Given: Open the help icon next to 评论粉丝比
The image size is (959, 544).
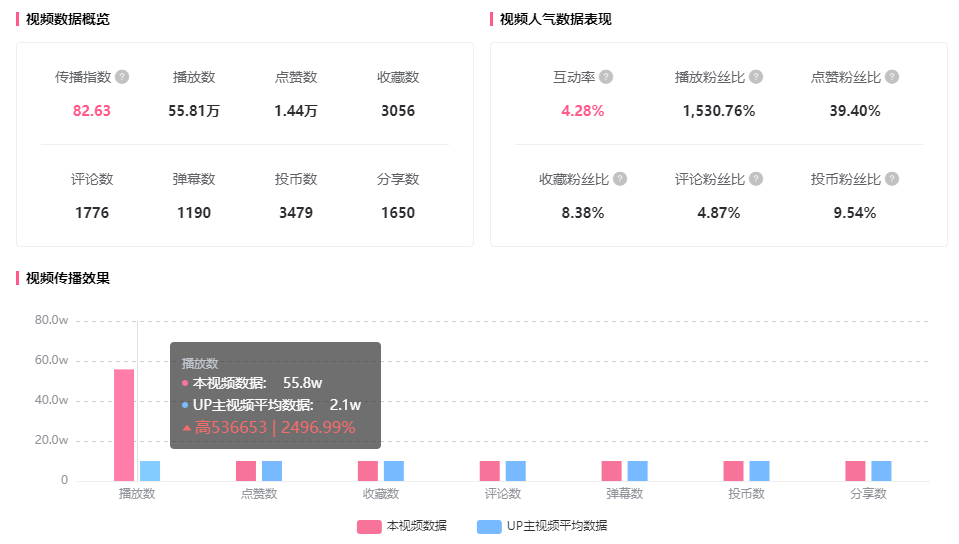Looking at the screenshot, I should 756,179.
